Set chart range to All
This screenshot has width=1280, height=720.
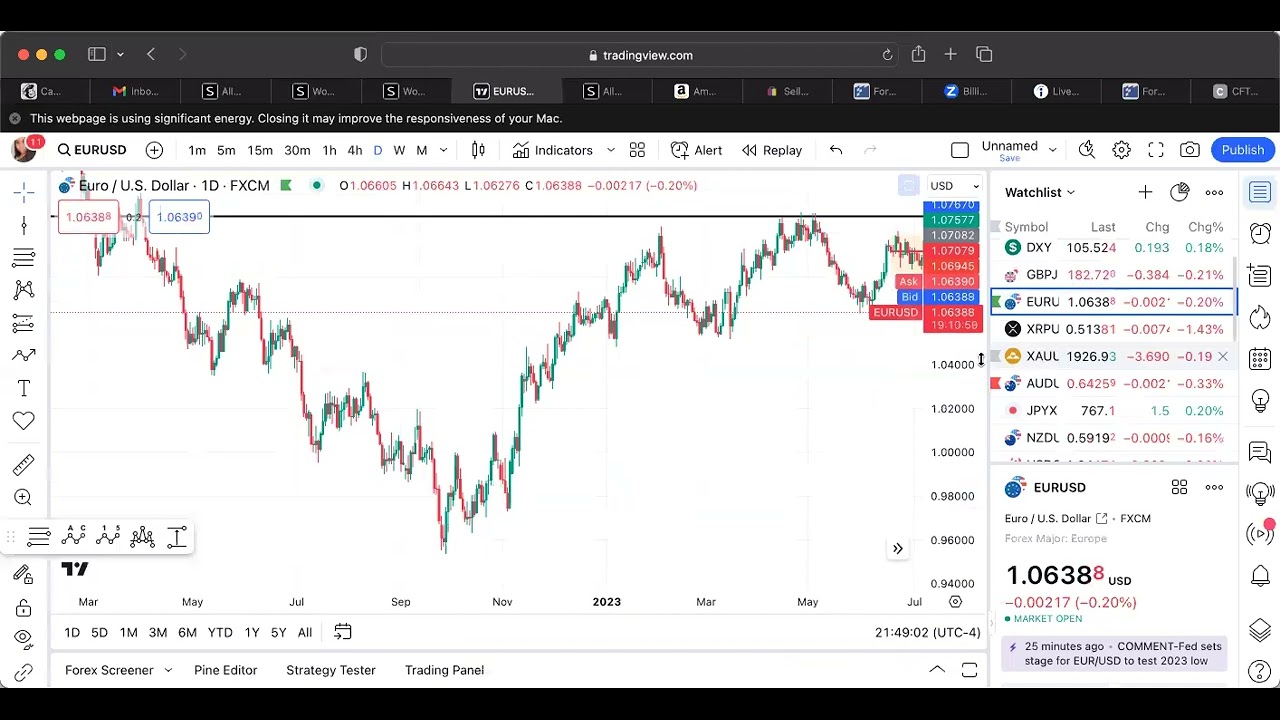(305, 632)
